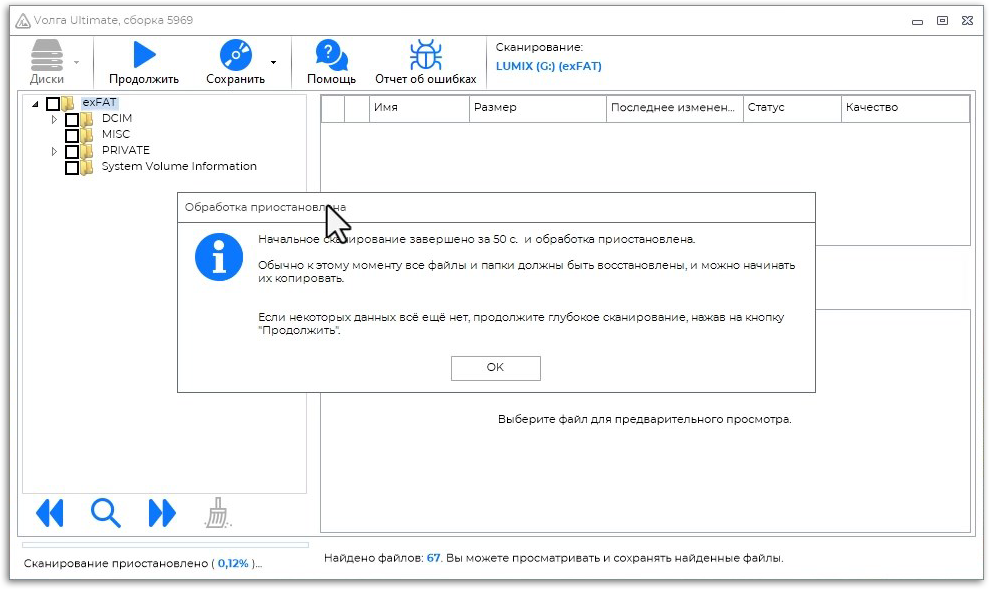Click the fast-forward double-arrow icon
989x589 pixels.
tap(162, 513)
